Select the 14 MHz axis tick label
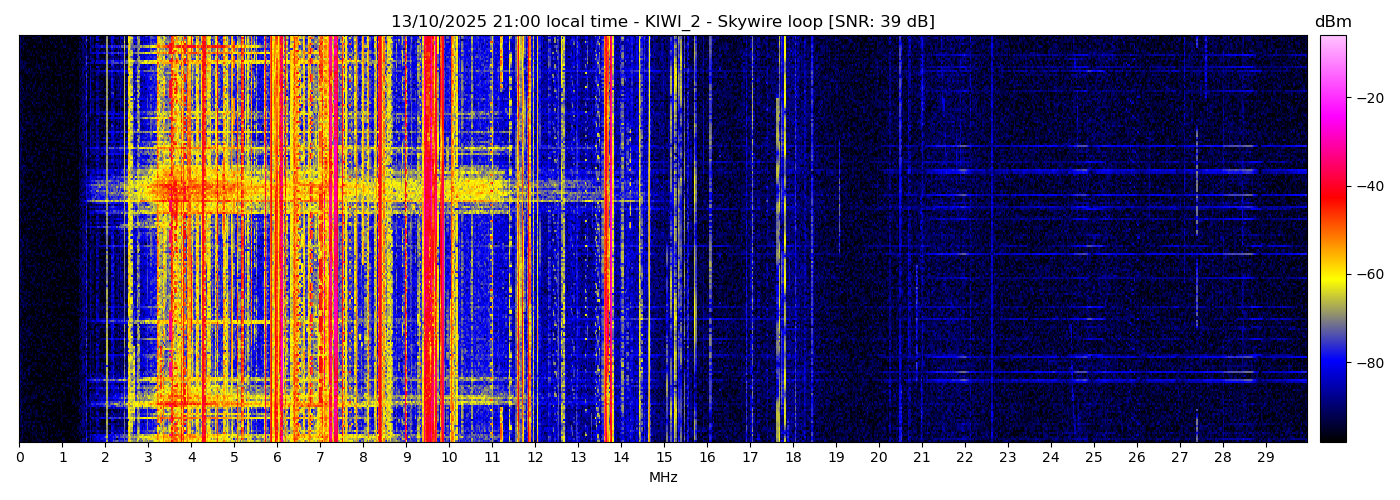The height and width of the screenshot is (500, 1400). point(621,458)
